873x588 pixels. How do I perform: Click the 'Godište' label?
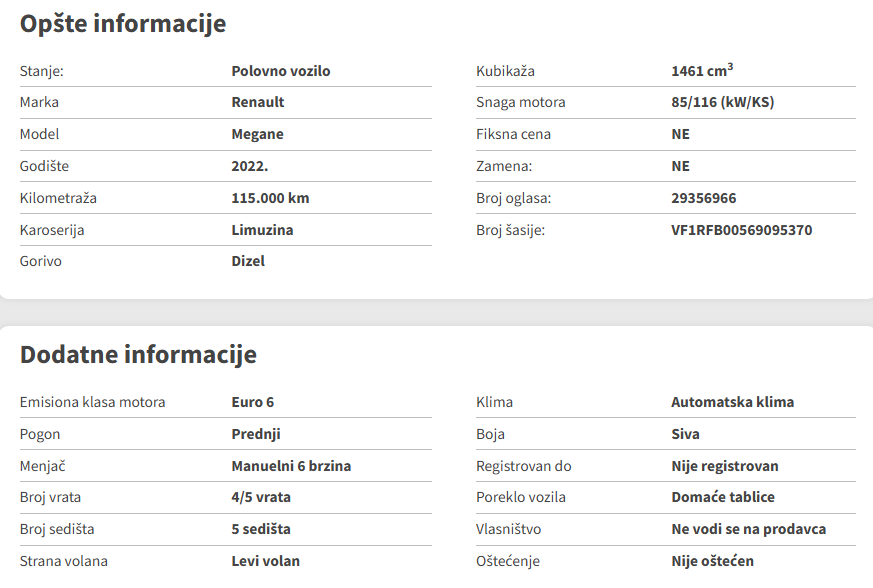point(44,166)
